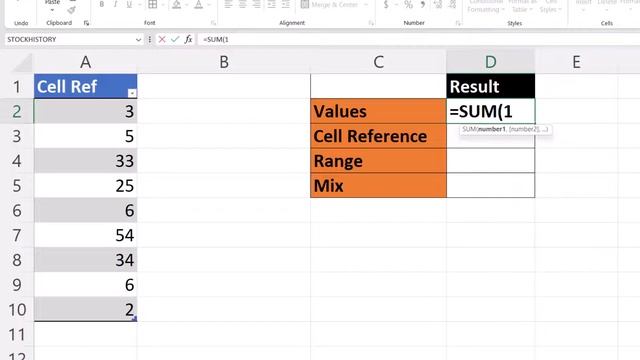Viewport: 640px width, 360px height.
Task: Confirm the formula with the checkmark icon
Action: (x=175, y=40)
